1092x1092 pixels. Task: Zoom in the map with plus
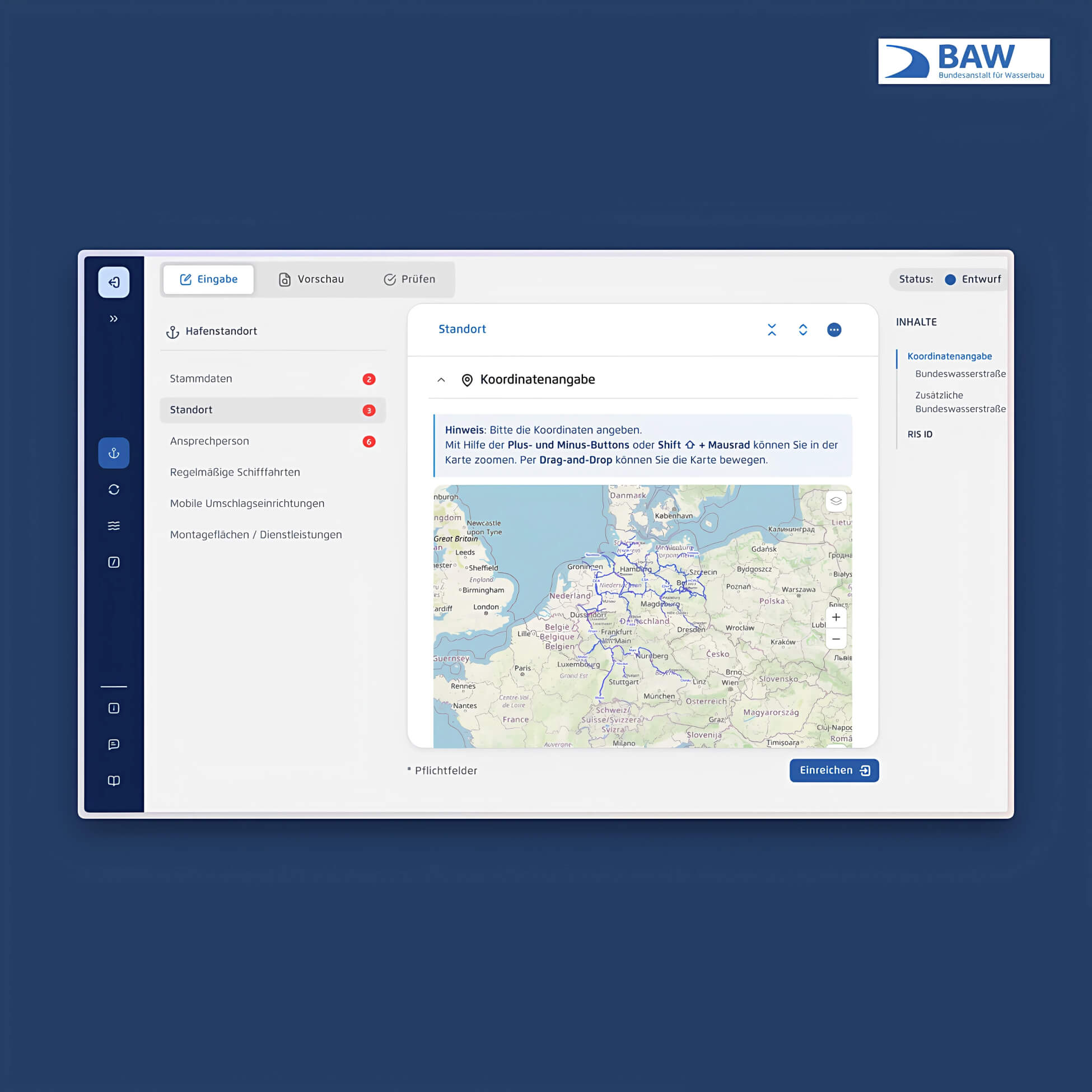(836, 617)
